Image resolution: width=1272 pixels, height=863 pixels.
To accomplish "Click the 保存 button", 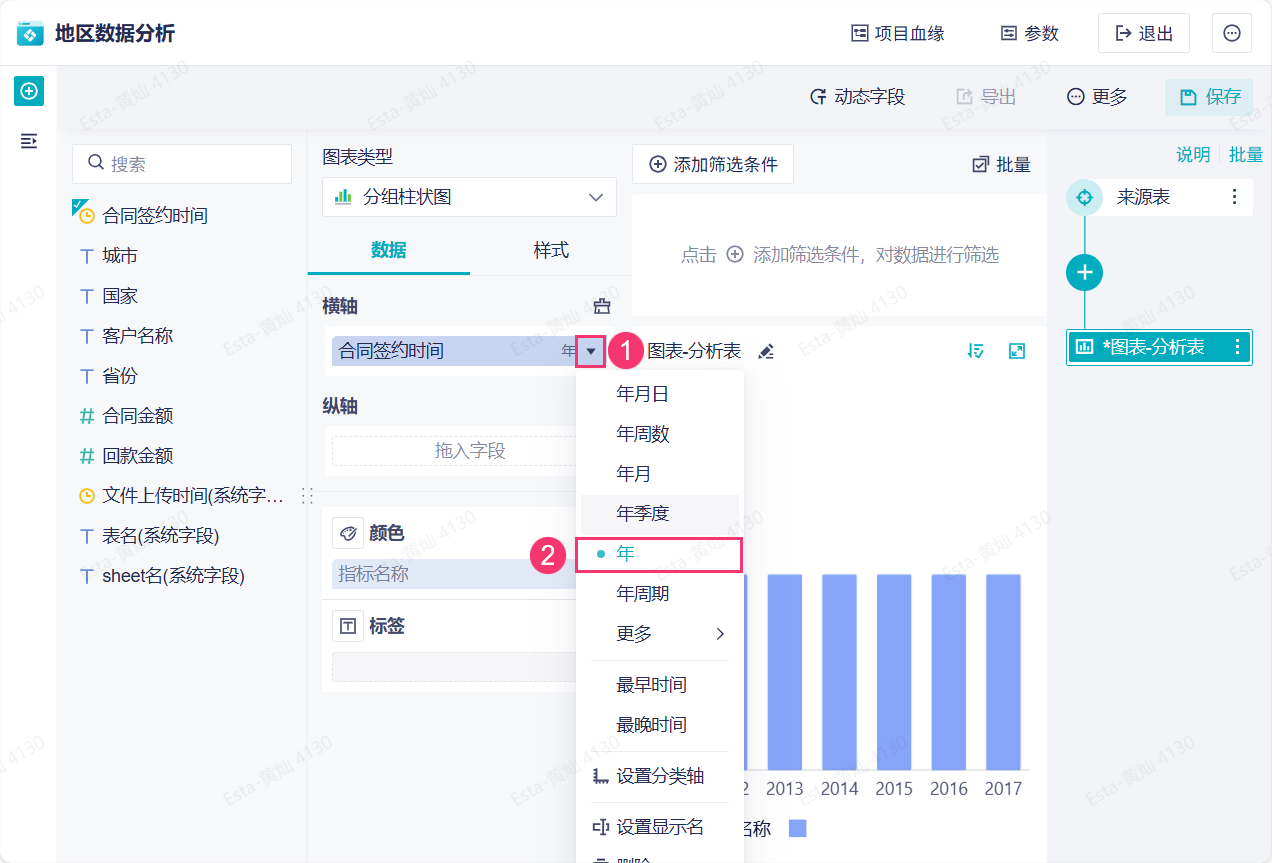I will [1210, 97].
